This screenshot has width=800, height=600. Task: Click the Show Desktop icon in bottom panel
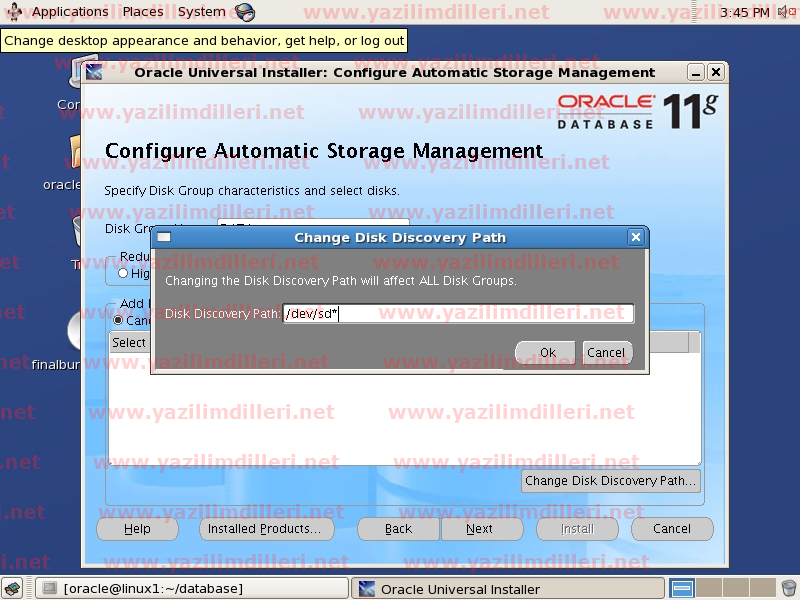16,589
